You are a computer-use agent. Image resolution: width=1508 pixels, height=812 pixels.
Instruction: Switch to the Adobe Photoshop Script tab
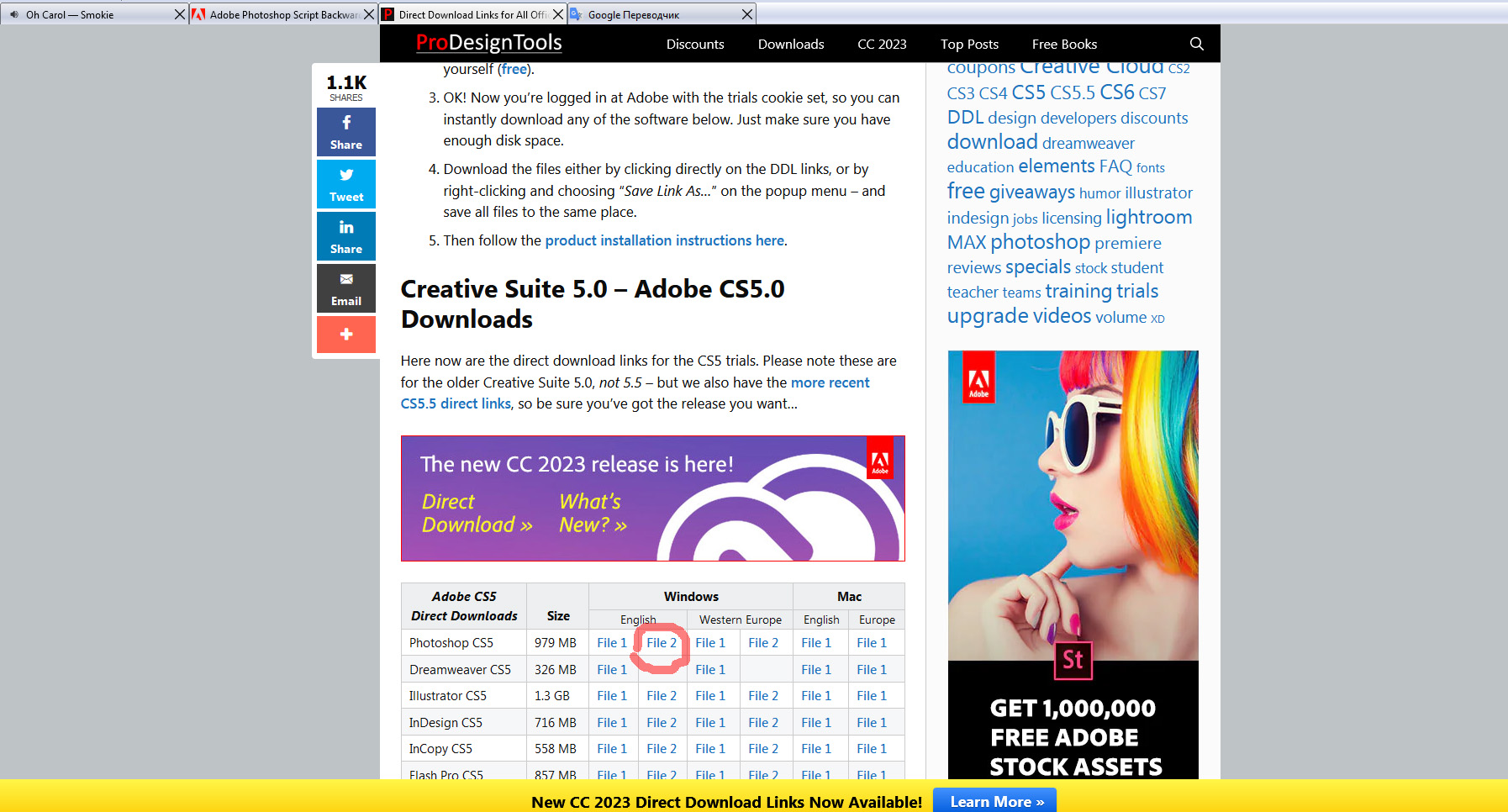pos(277,13)
